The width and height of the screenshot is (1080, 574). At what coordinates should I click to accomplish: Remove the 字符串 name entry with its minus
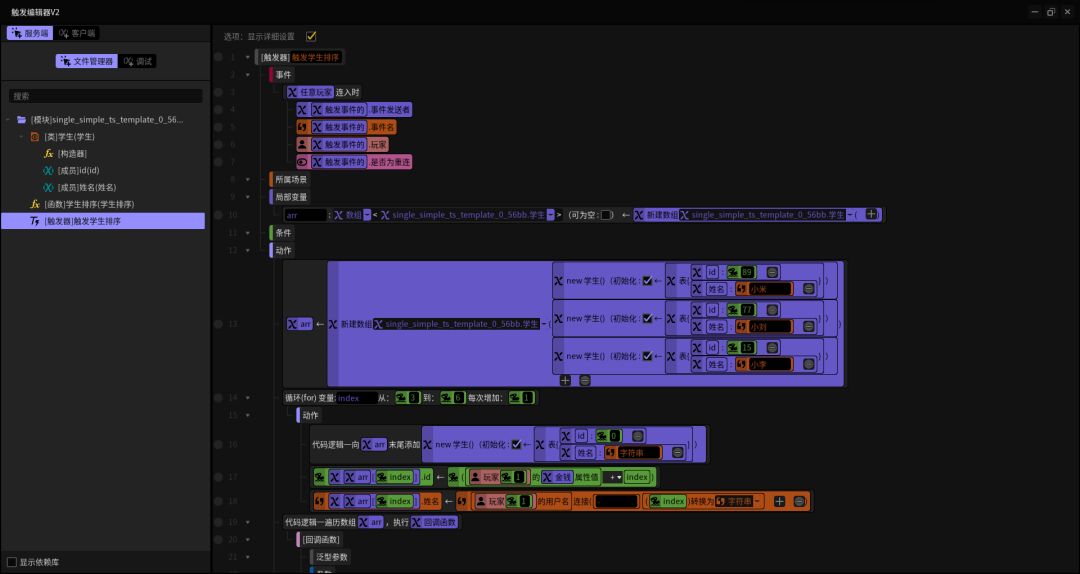tap(678, 453)
